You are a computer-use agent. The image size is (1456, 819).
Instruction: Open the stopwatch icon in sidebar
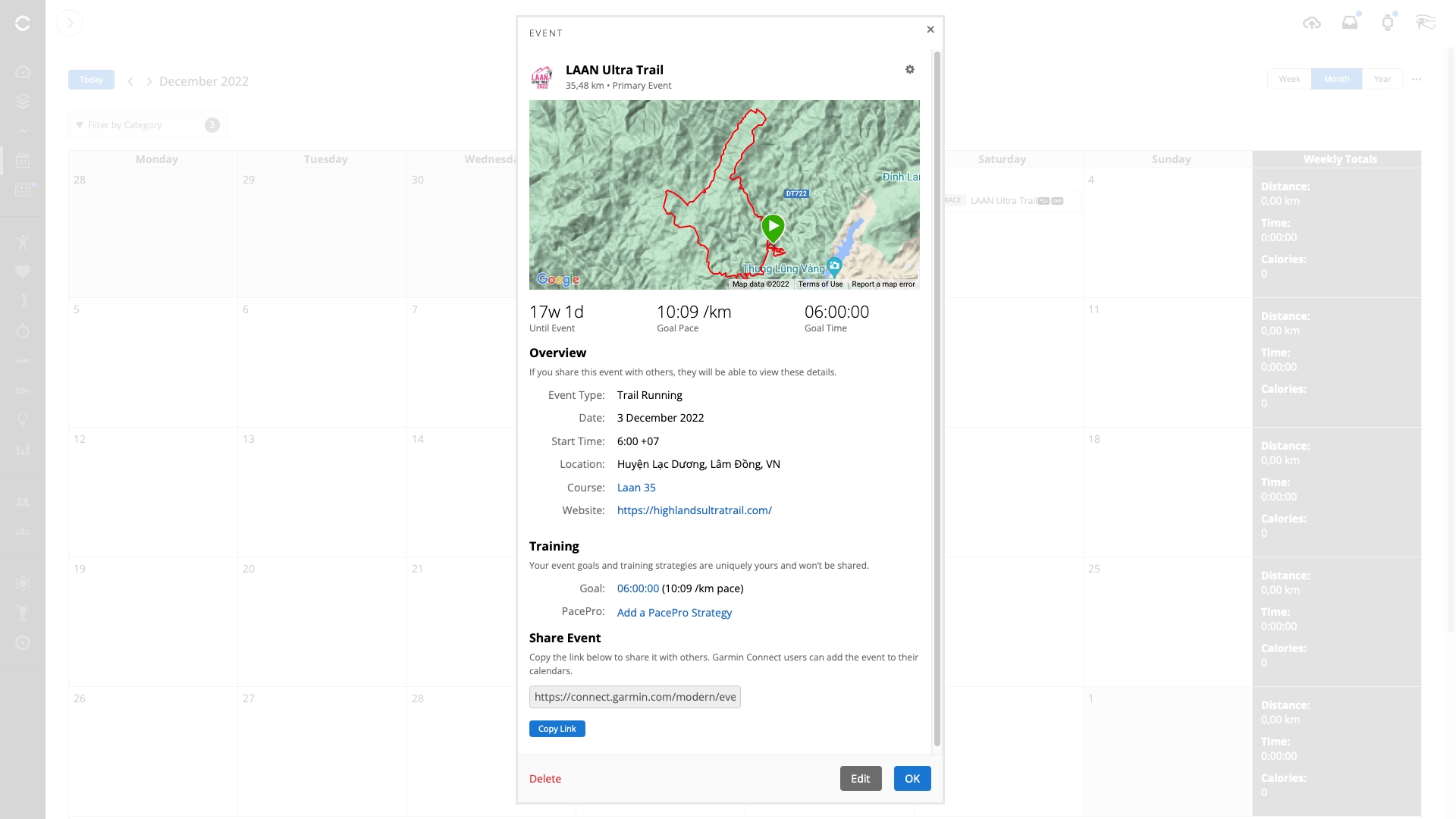(x=23, y=331)
